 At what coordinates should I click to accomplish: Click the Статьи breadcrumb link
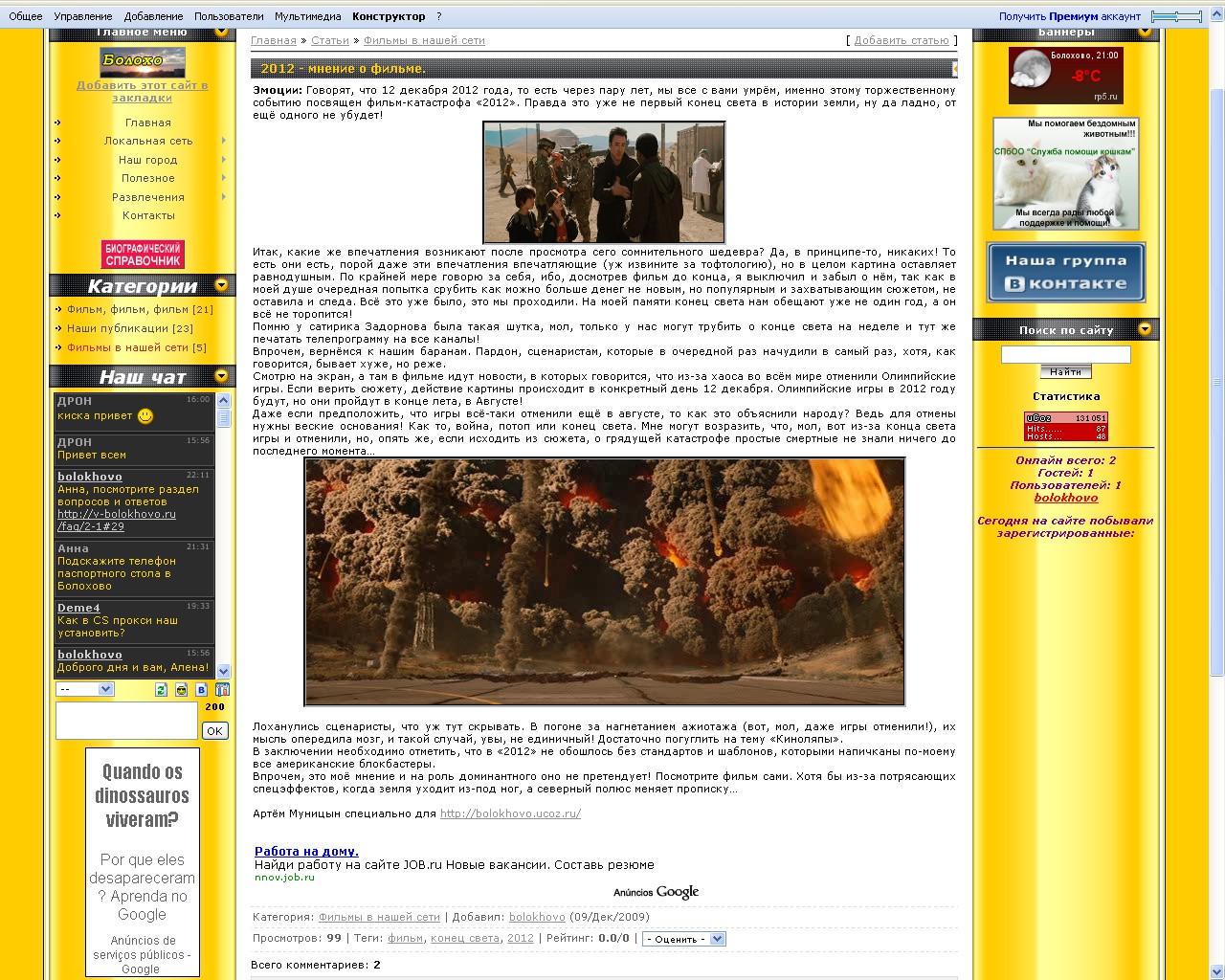point(330,40)
